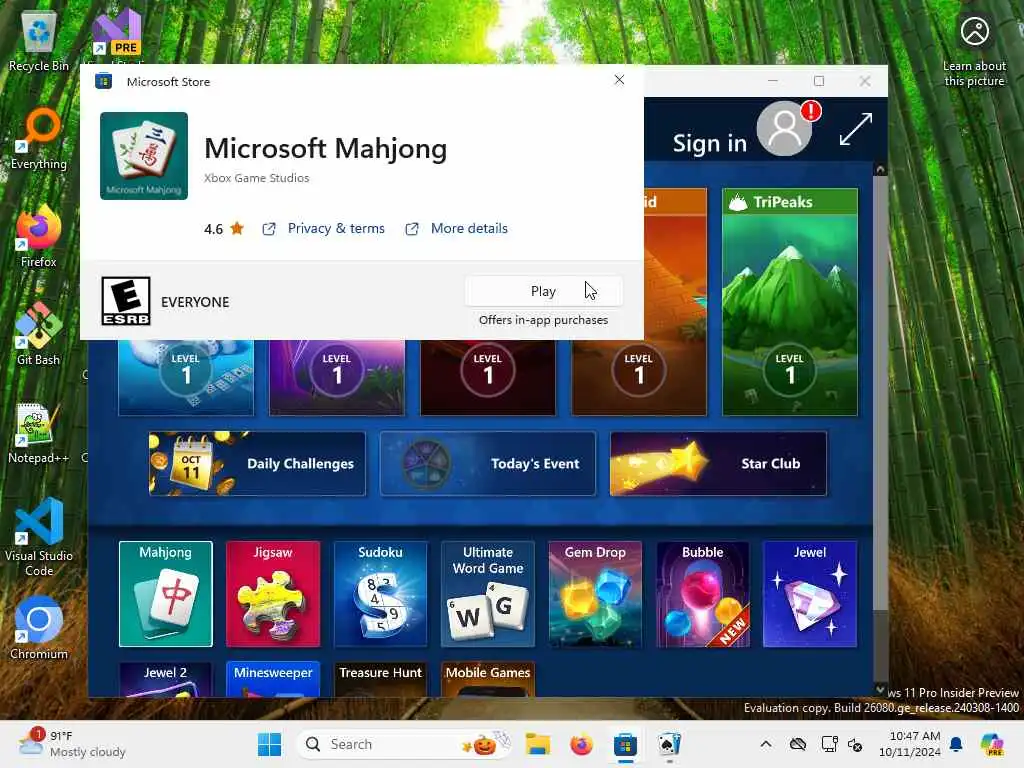Select the Ultimate Word Game tile

pyautogui.click(x=488, y=594)
